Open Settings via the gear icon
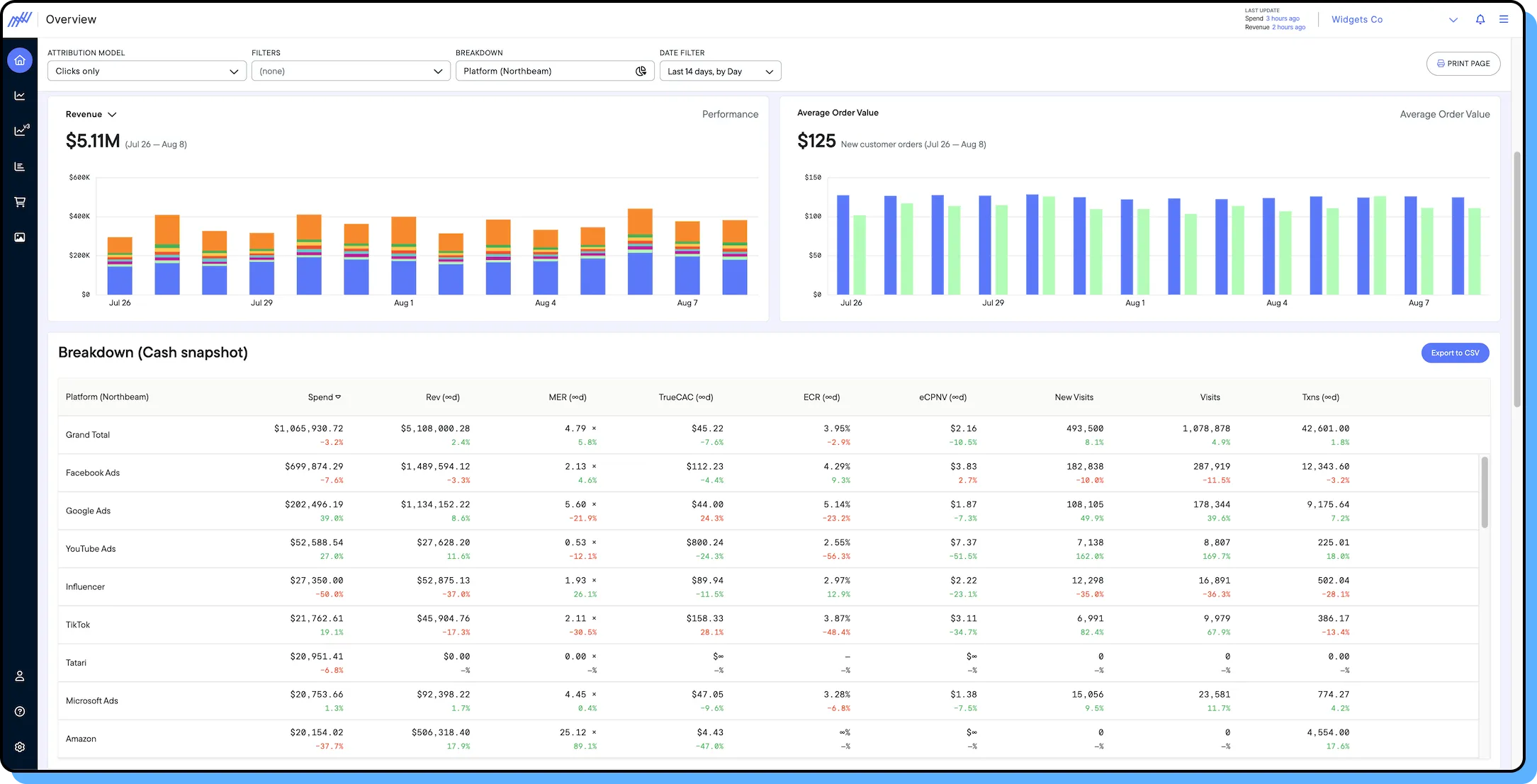Viewport: 1537px width, 784px height. click(19, 746)
